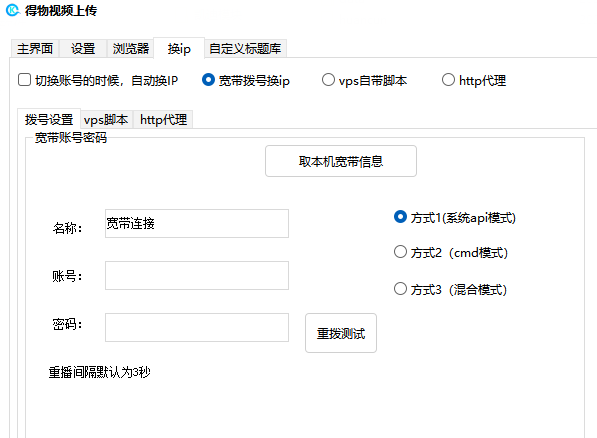Focus the 名称 input field
The height and width of the screenshot is (438, 597).
197,224
